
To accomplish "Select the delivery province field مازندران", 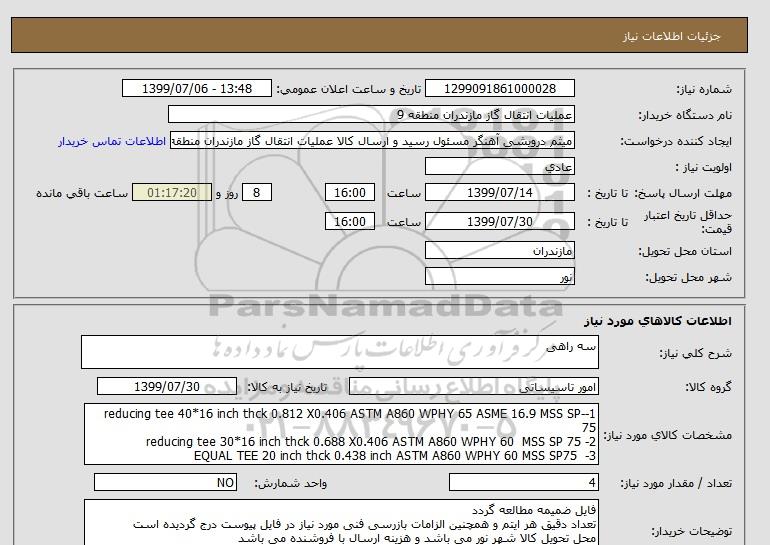I will point(499,250).
